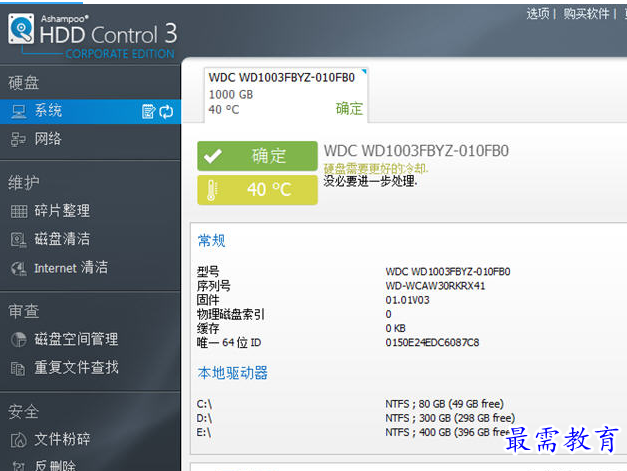Click the 审查 sidebar section header
The width and height of the screenshot is (627, 471).
coord(24,311)
